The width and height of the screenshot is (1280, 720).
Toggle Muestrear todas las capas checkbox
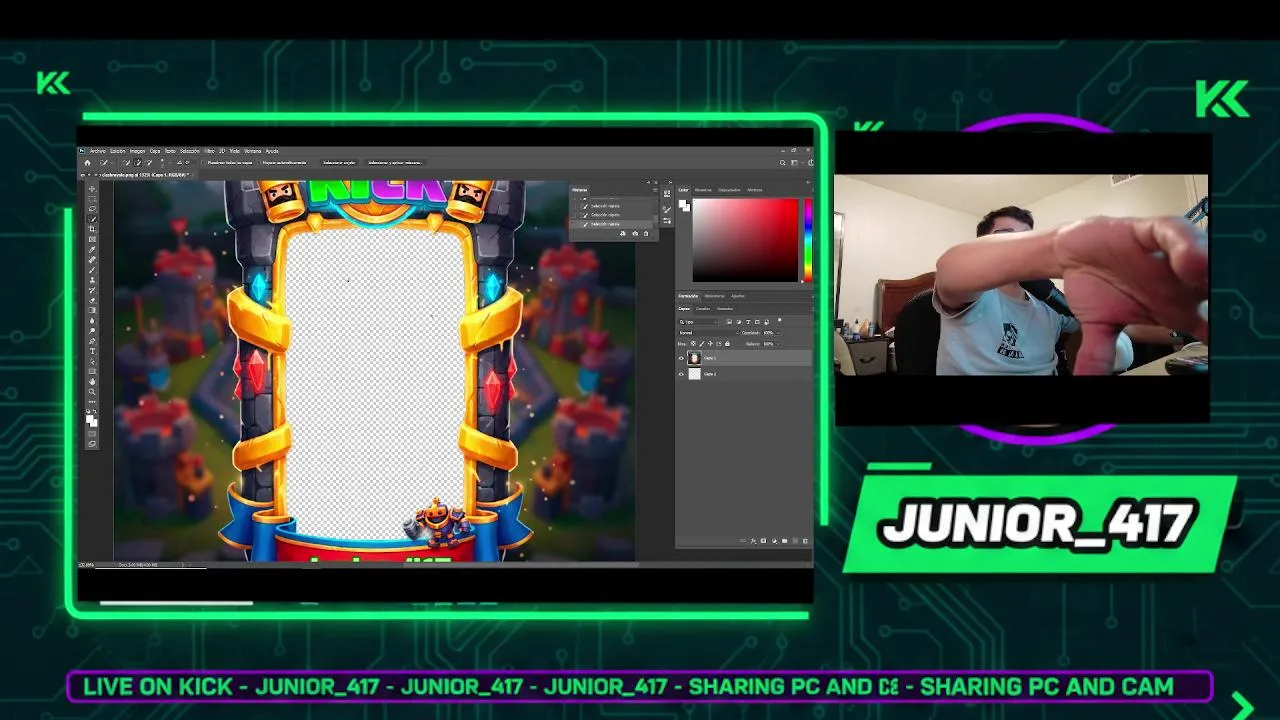click(x=204, y=162)
